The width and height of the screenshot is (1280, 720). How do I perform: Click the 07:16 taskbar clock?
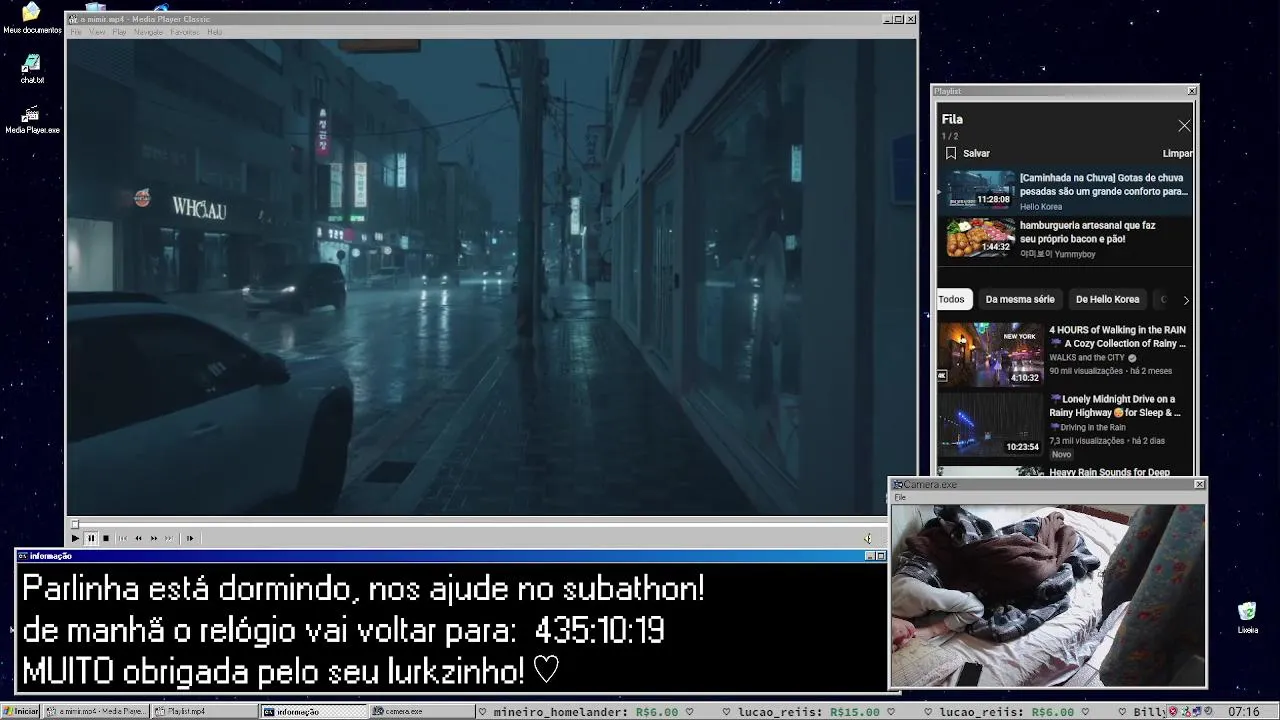point(1243,712)
